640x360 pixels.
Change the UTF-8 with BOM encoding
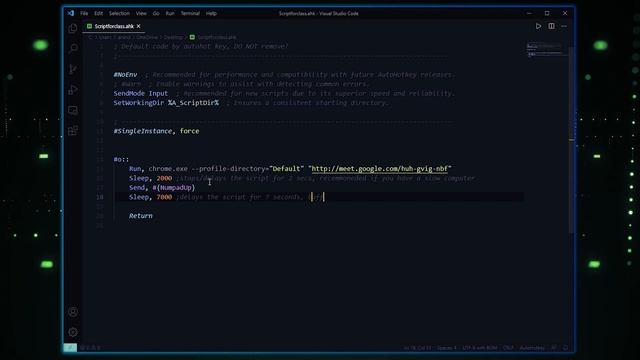(480, 348)
